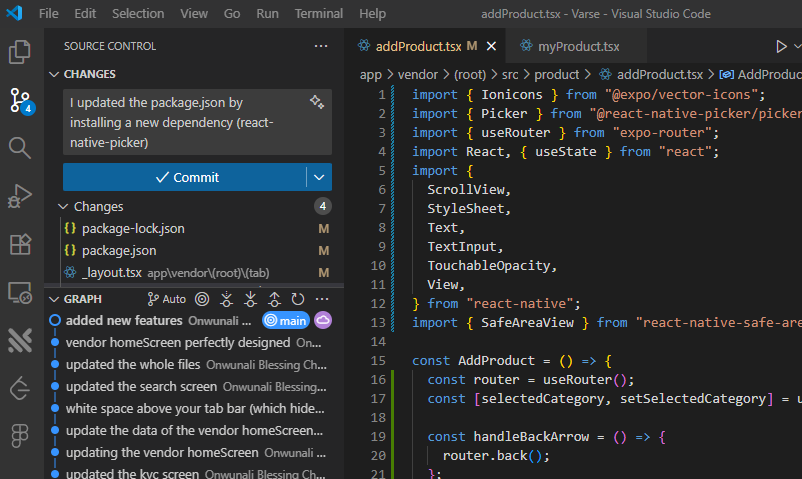Open package.json in changes list

click(x=197, y=251)
